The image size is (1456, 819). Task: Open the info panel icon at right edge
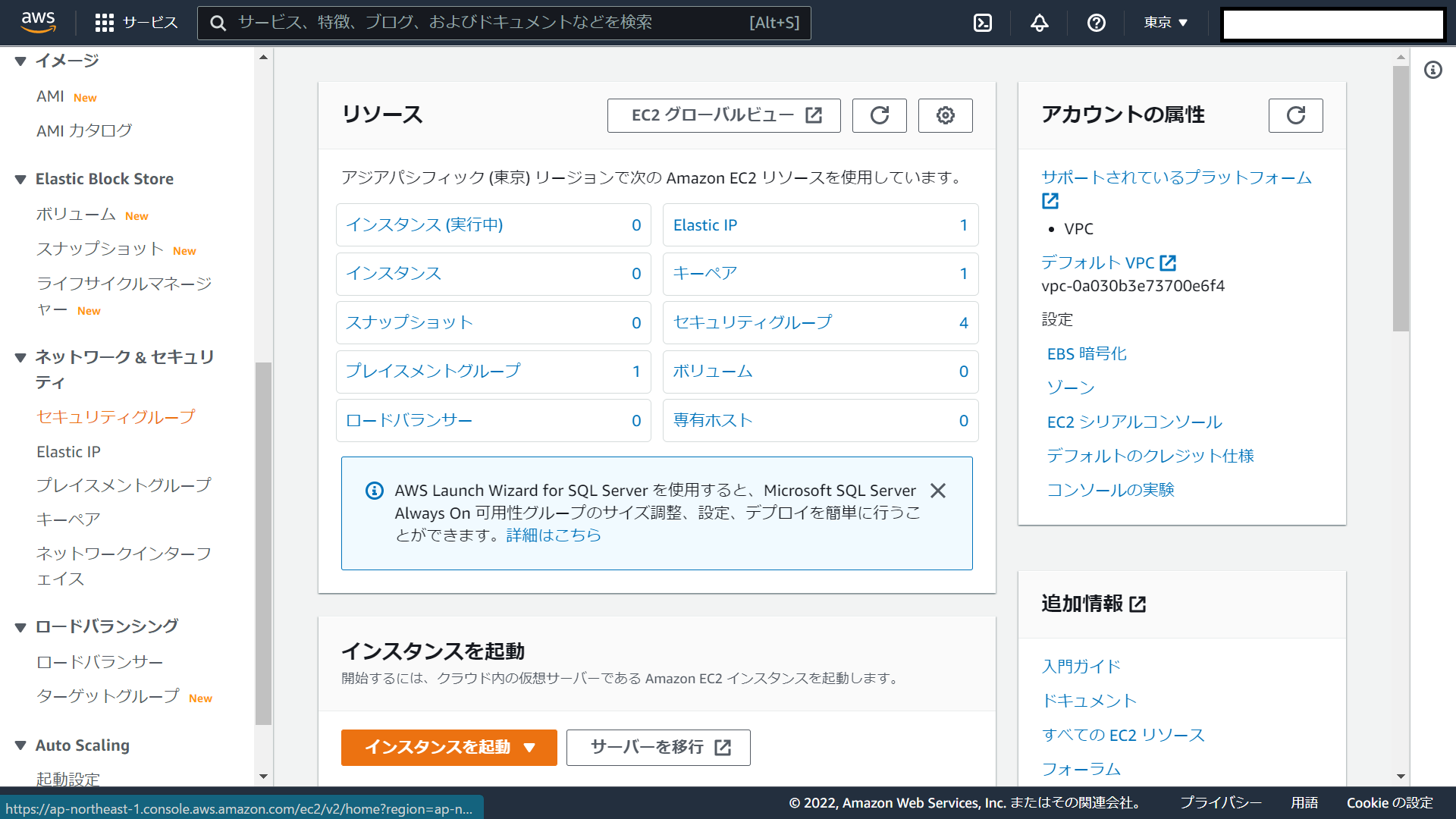coord(1432,71)
